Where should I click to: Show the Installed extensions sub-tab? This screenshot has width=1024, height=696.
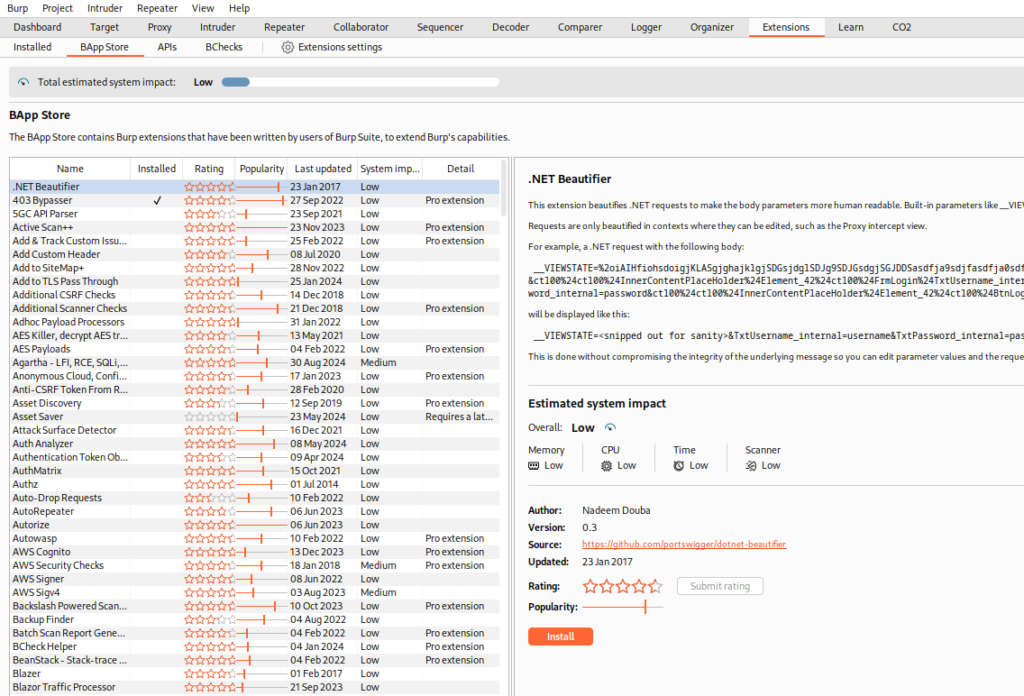tap(32, 47)
